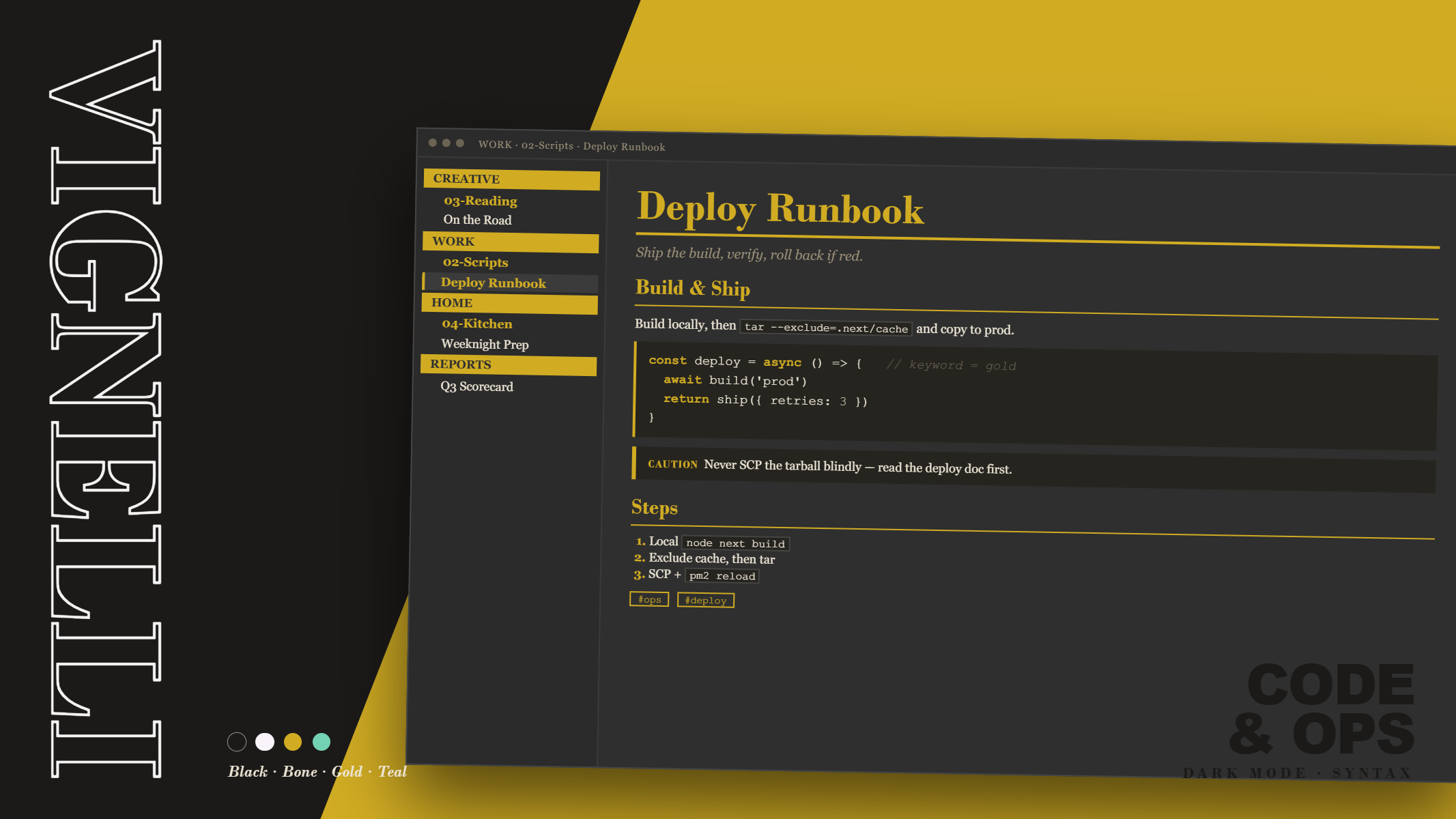Select the 04-Kitchen folder

pyautogui.click(x=476, y=324)
